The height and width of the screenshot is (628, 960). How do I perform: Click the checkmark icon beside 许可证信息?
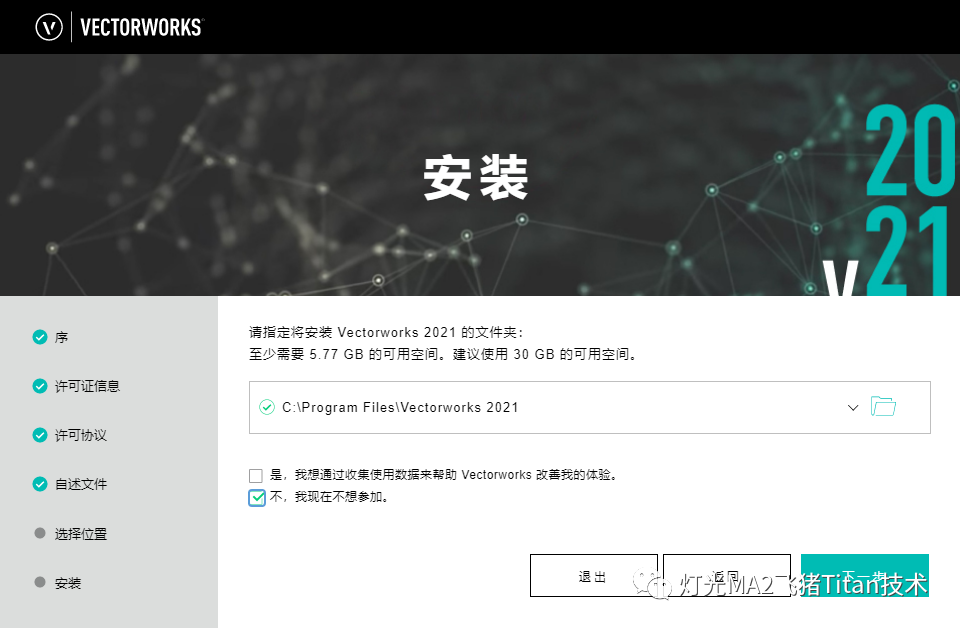click(x=40, y=386)
